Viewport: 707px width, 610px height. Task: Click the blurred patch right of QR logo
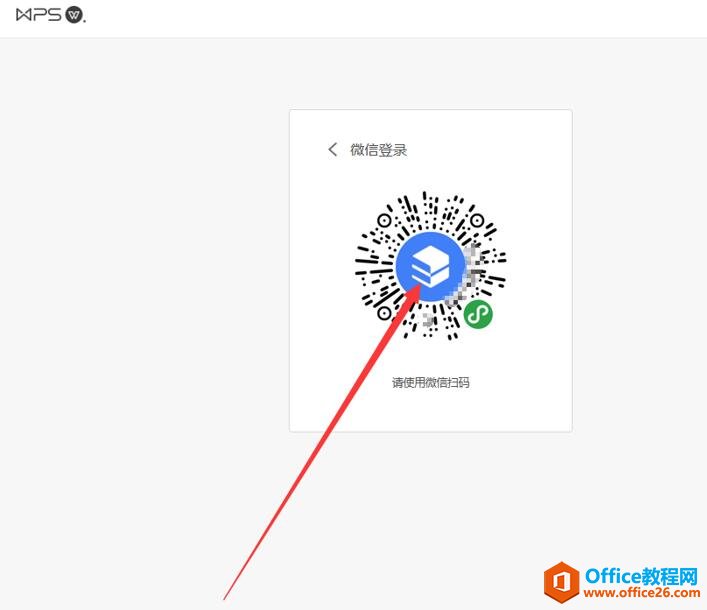[x=467, y=273]
